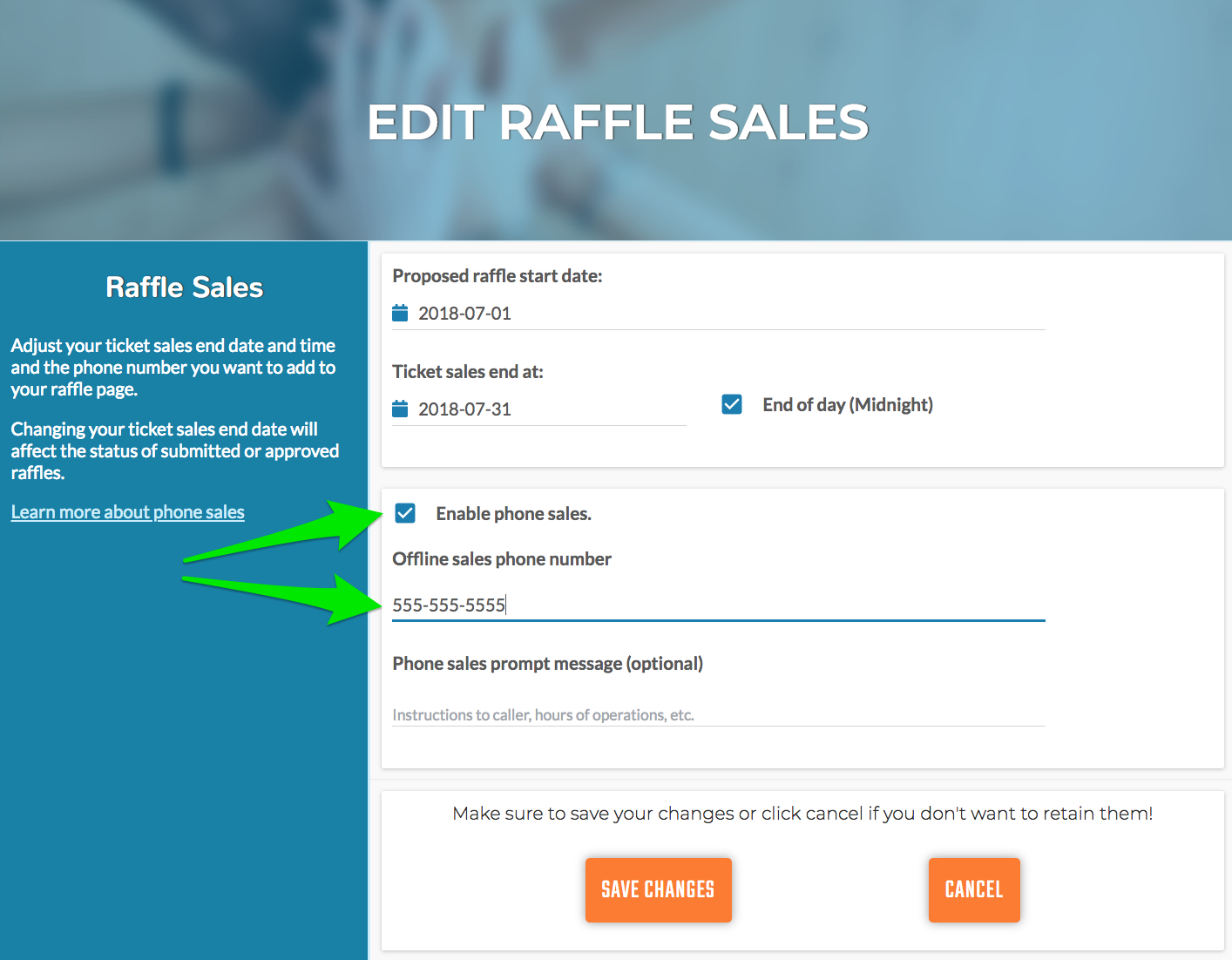Toggle the Enable phone sales checkbox
Viewport: 1232px width, 960px height.
(x=405, y=513)
